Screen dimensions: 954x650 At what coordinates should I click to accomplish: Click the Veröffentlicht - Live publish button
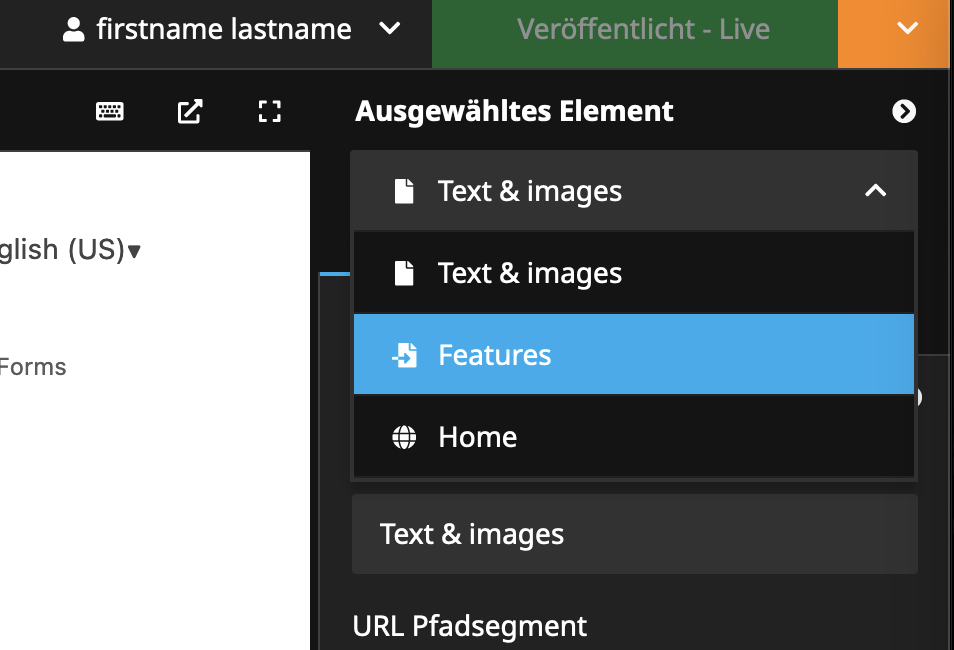pyautogui.click(x=635, y=33)
